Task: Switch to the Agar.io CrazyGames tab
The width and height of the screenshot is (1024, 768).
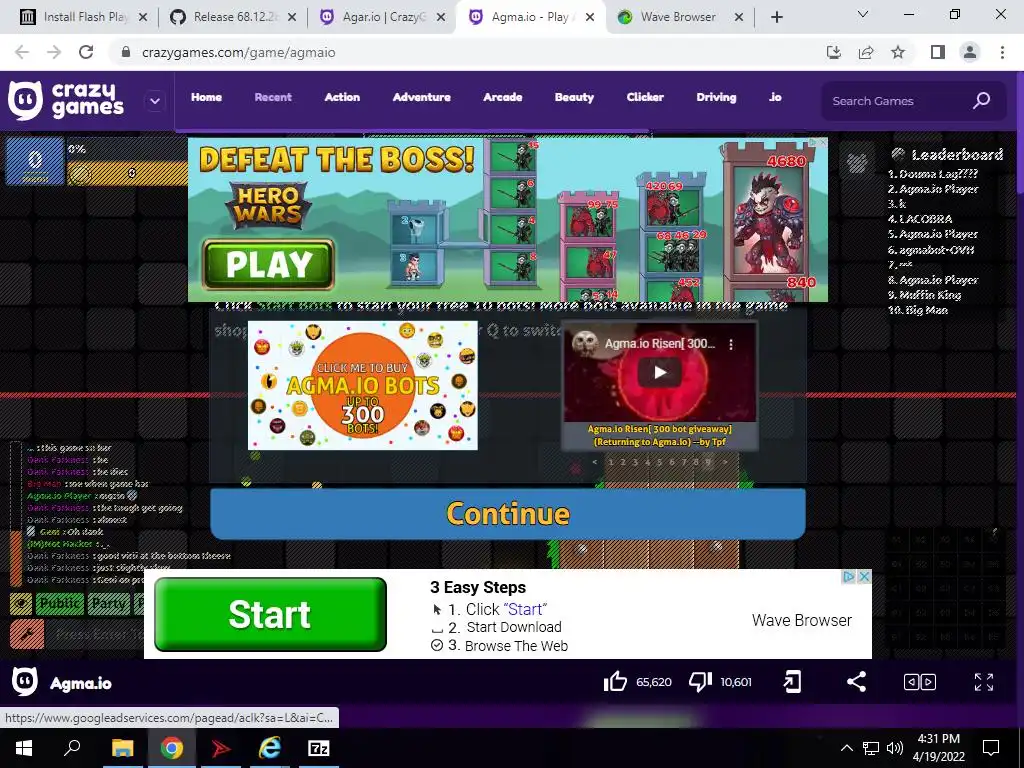Action: click(382, 17)
